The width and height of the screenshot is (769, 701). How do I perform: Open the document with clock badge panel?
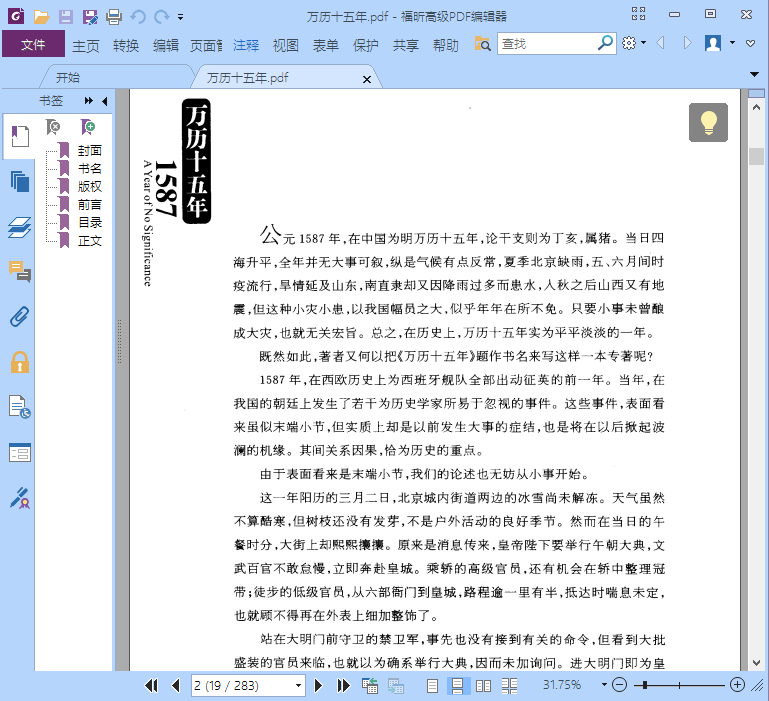click(20, 407)
